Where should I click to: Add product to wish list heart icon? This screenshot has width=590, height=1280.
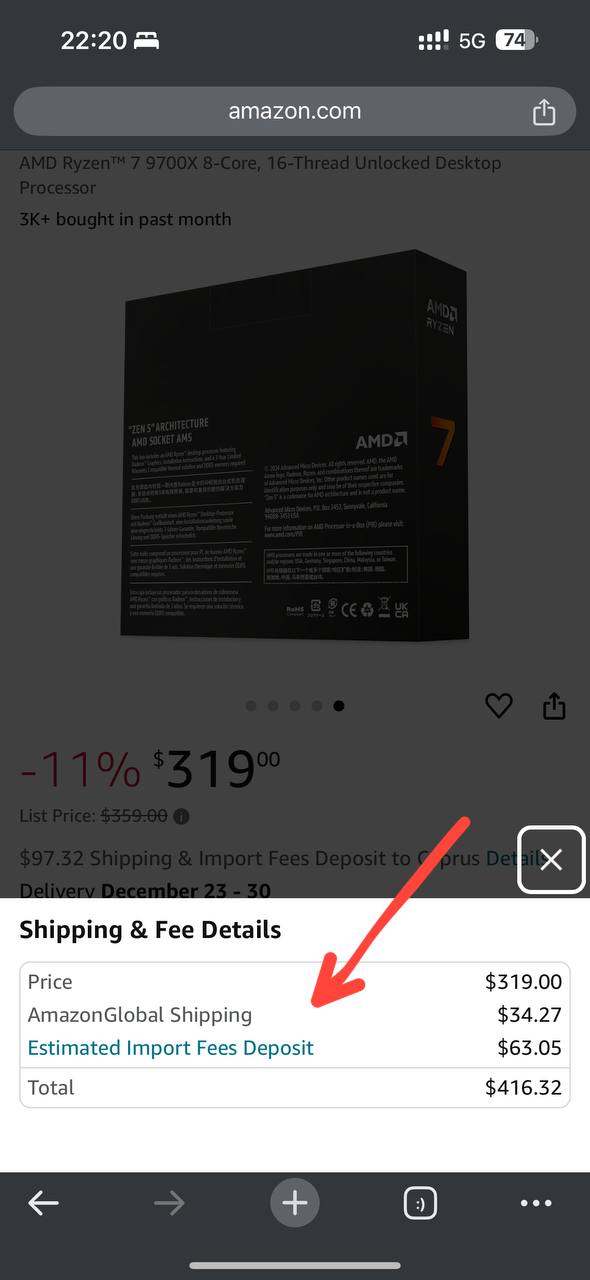(499, 706)
